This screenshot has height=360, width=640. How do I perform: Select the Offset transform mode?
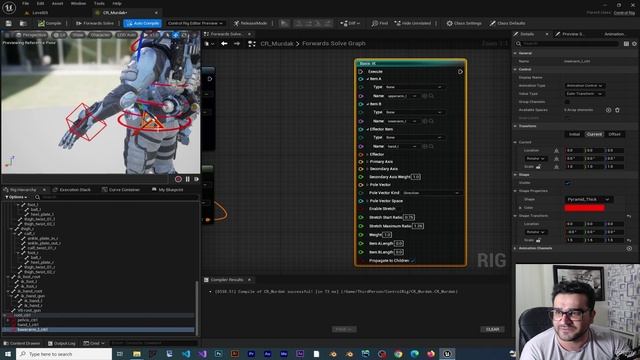[x=614, y=134]
